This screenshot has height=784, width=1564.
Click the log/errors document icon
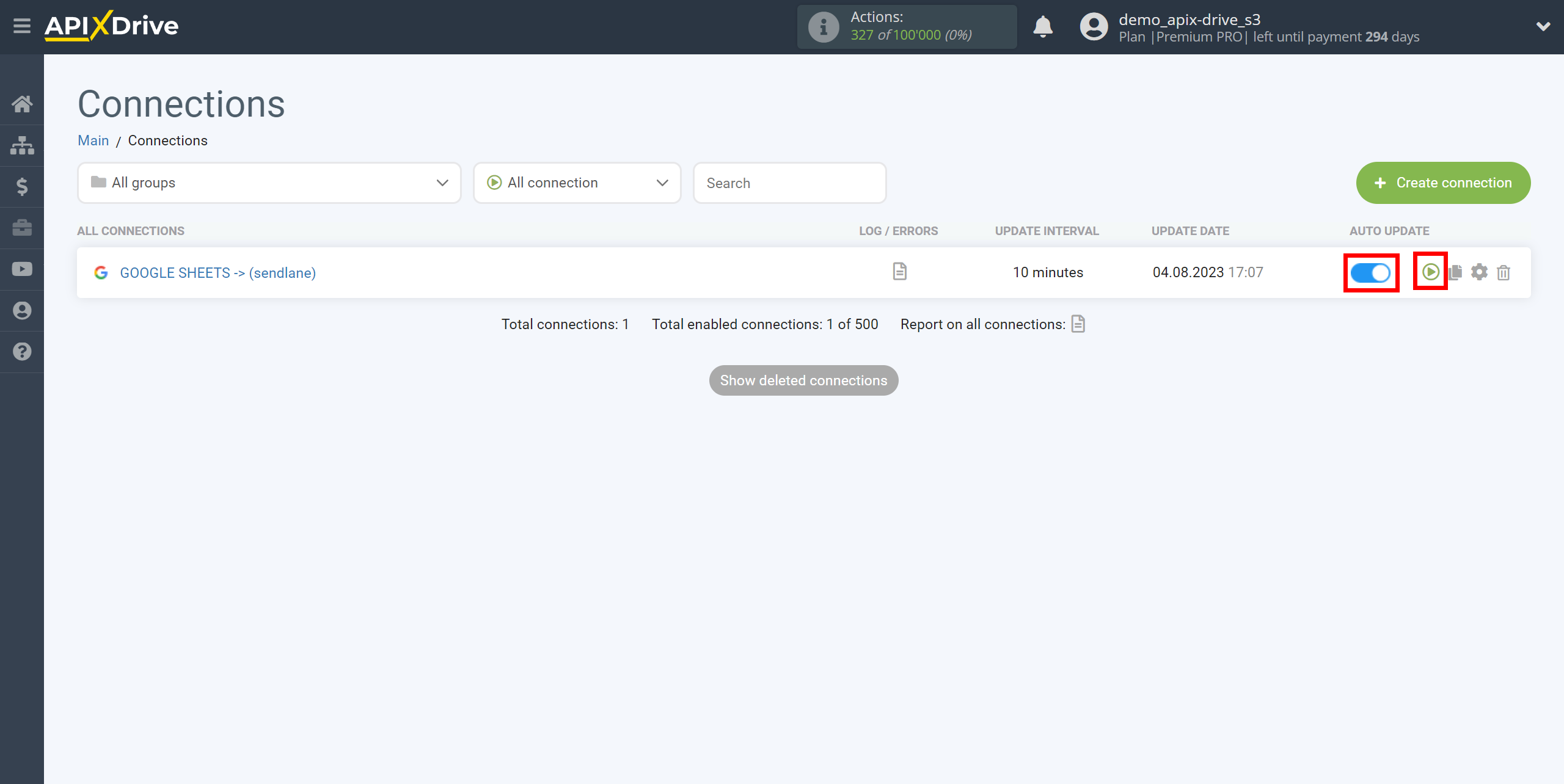(900, 272)
